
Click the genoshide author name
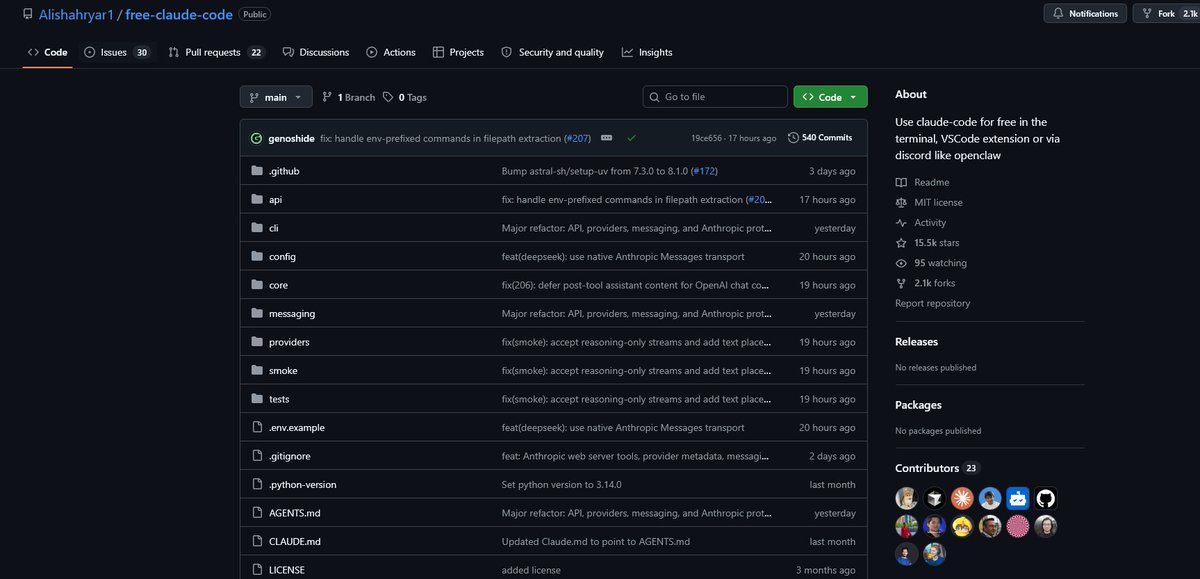pos(291,138)
